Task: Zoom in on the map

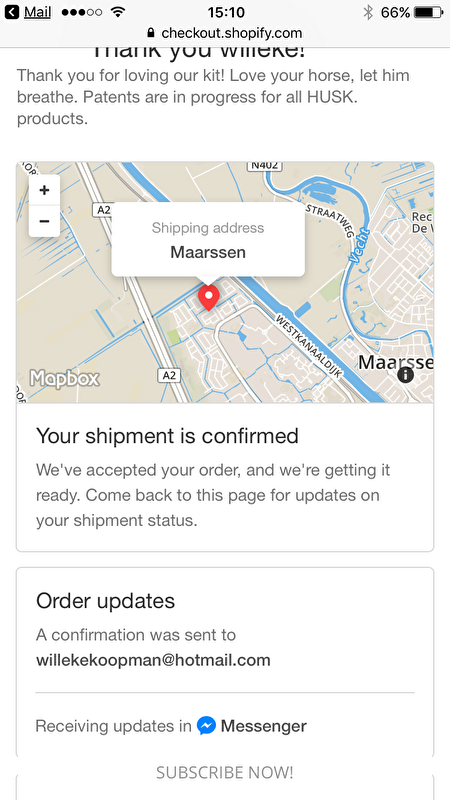Action: (x=44, y=190)
